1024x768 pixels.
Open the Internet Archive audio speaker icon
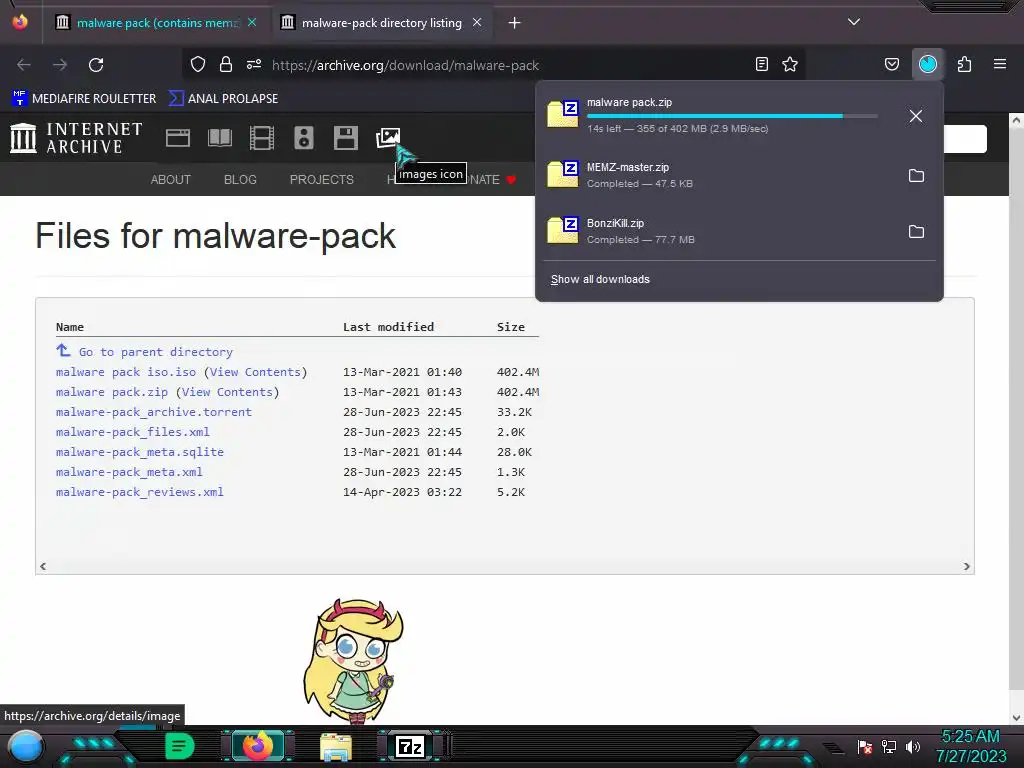pos(304,138)
